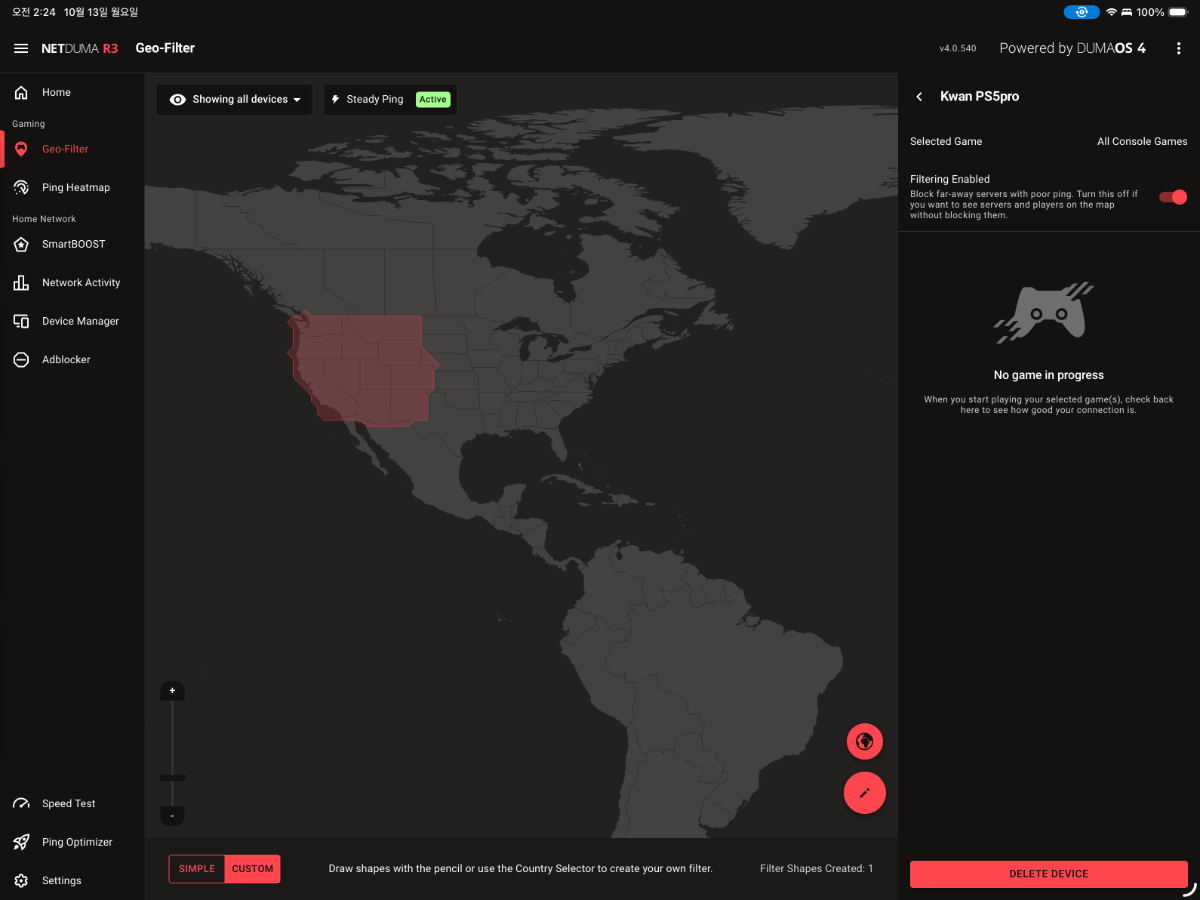Screen dimensions: 1200x900
Task: Expand the Showing all devices dropdown
Action: click(x=235, y=100)
